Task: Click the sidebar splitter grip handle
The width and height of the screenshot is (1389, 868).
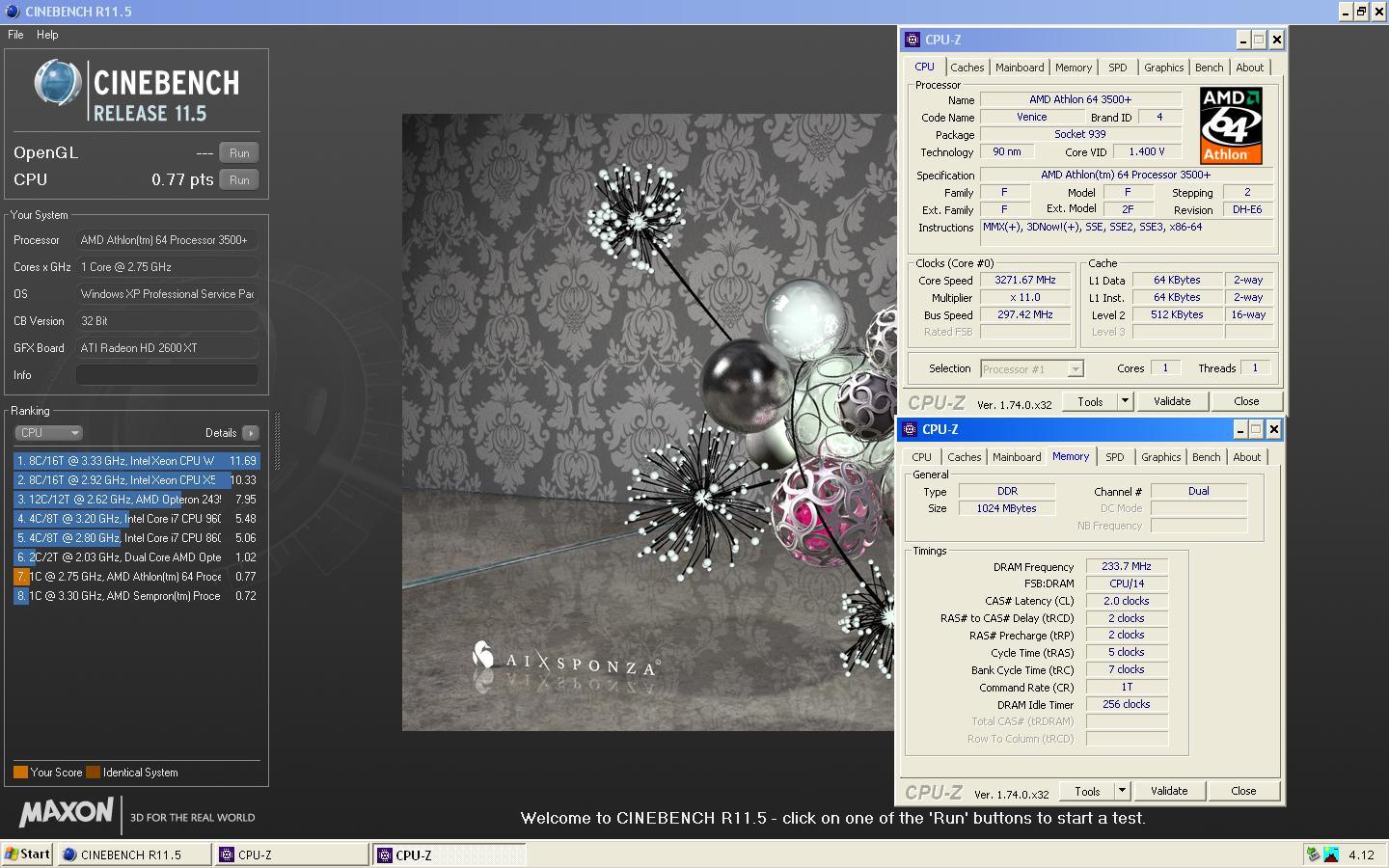Action: [278, 442]
